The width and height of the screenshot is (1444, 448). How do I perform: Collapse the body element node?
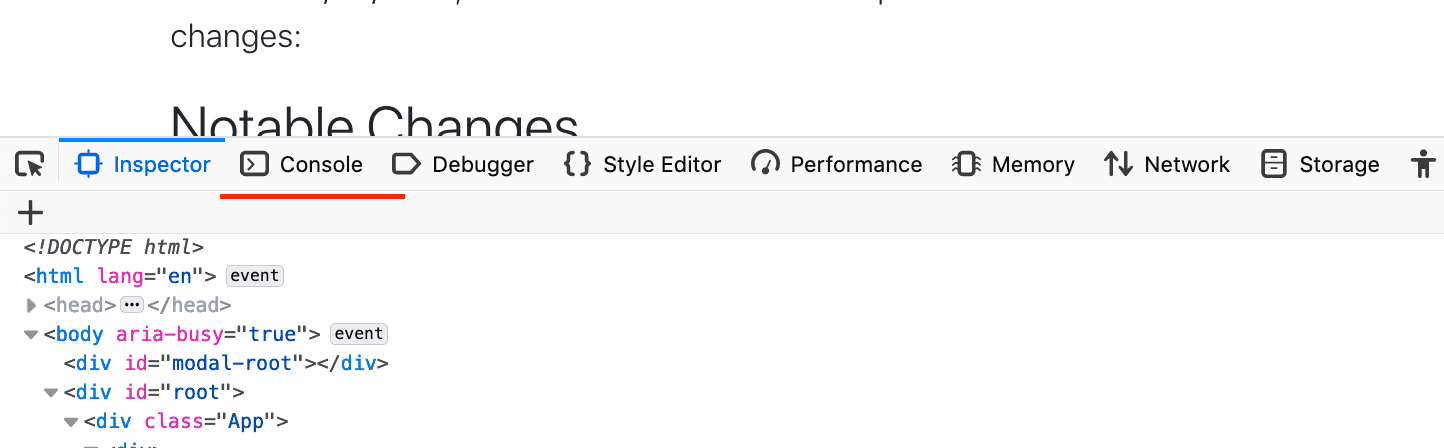(31, 334)
